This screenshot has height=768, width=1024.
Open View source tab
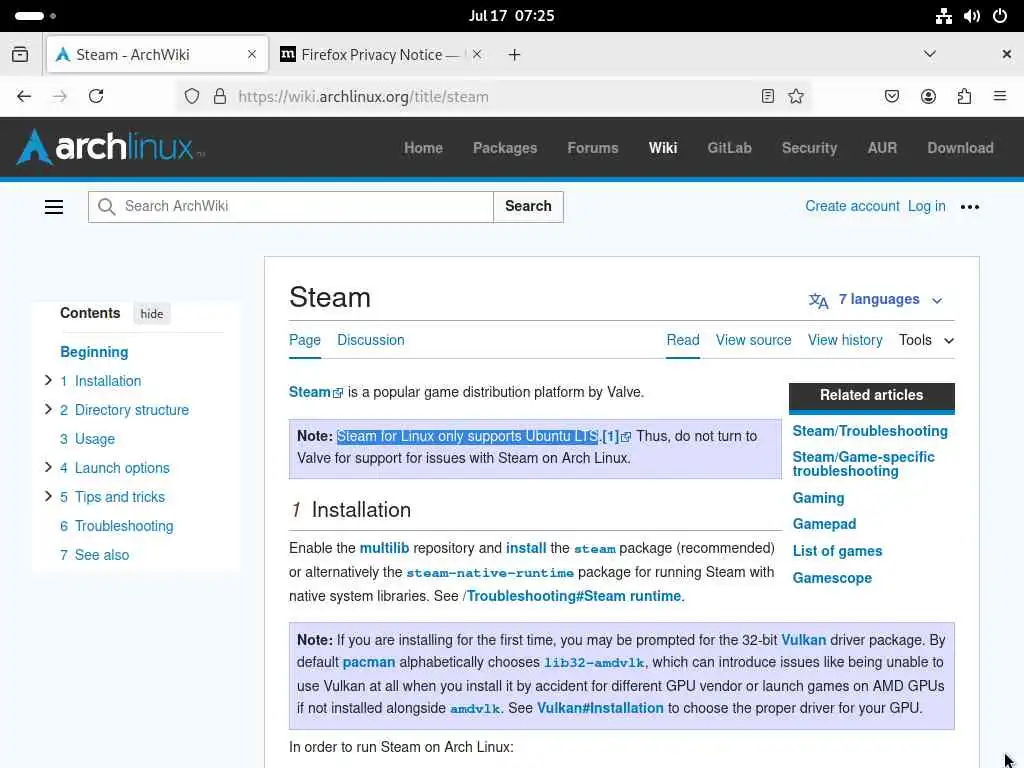[754, 340]
